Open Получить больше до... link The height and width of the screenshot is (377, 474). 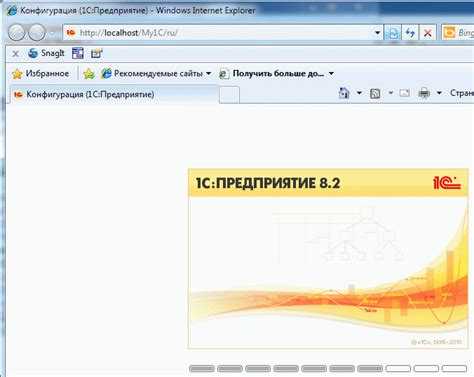click(x=272, y=73)
